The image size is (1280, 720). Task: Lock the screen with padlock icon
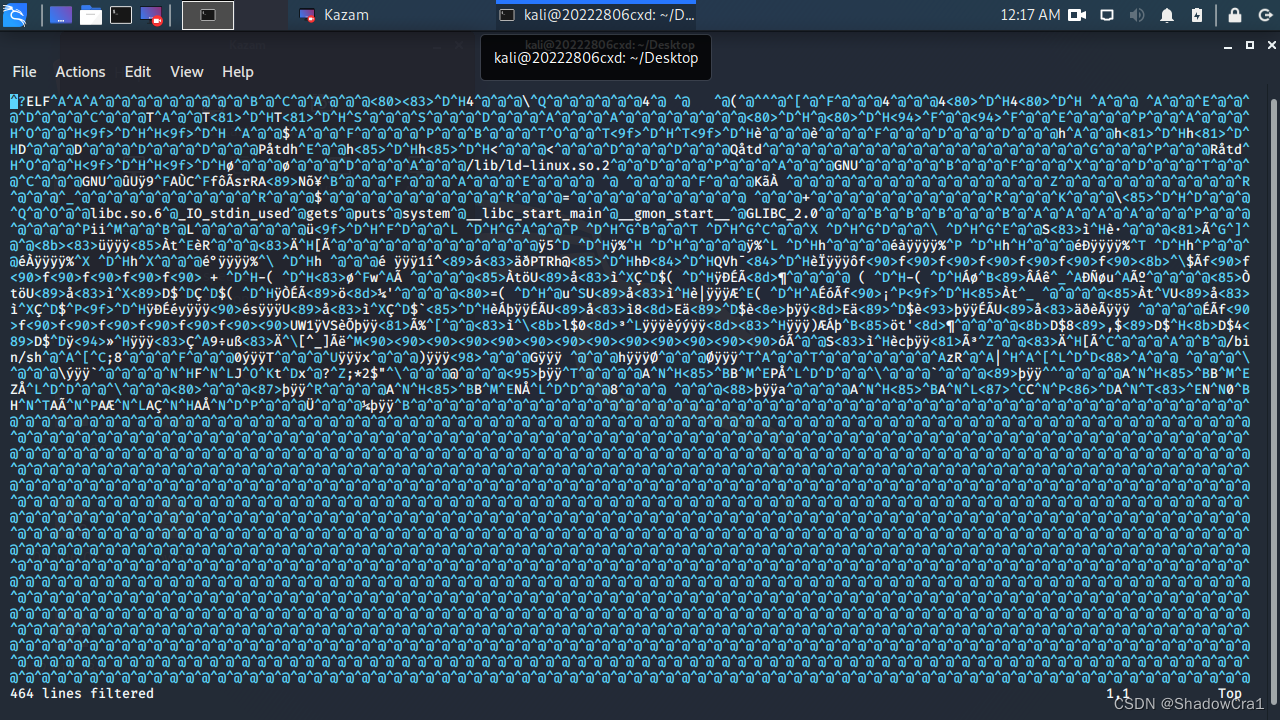coord(1235,15)
